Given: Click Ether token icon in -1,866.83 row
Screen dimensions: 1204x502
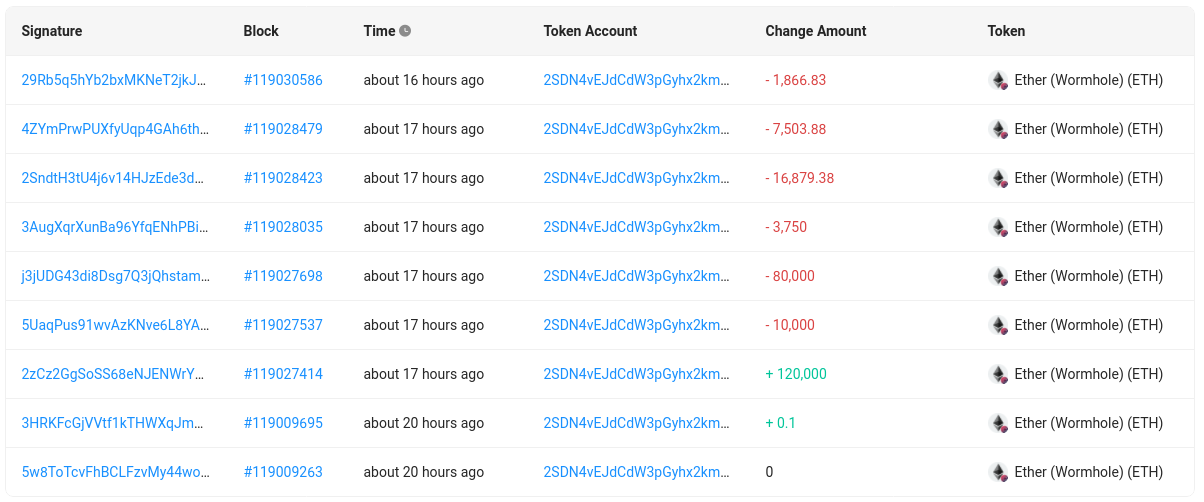Looking at the screenshot, I should (998, 81).
